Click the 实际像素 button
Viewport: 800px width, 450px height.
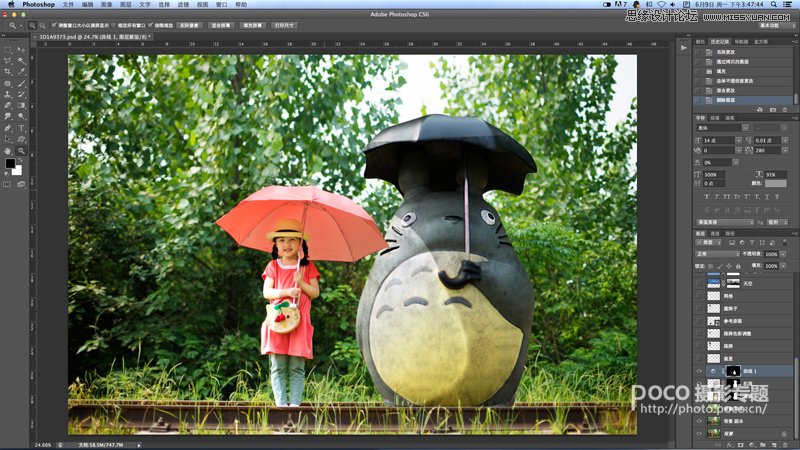(x=189, y=25)
